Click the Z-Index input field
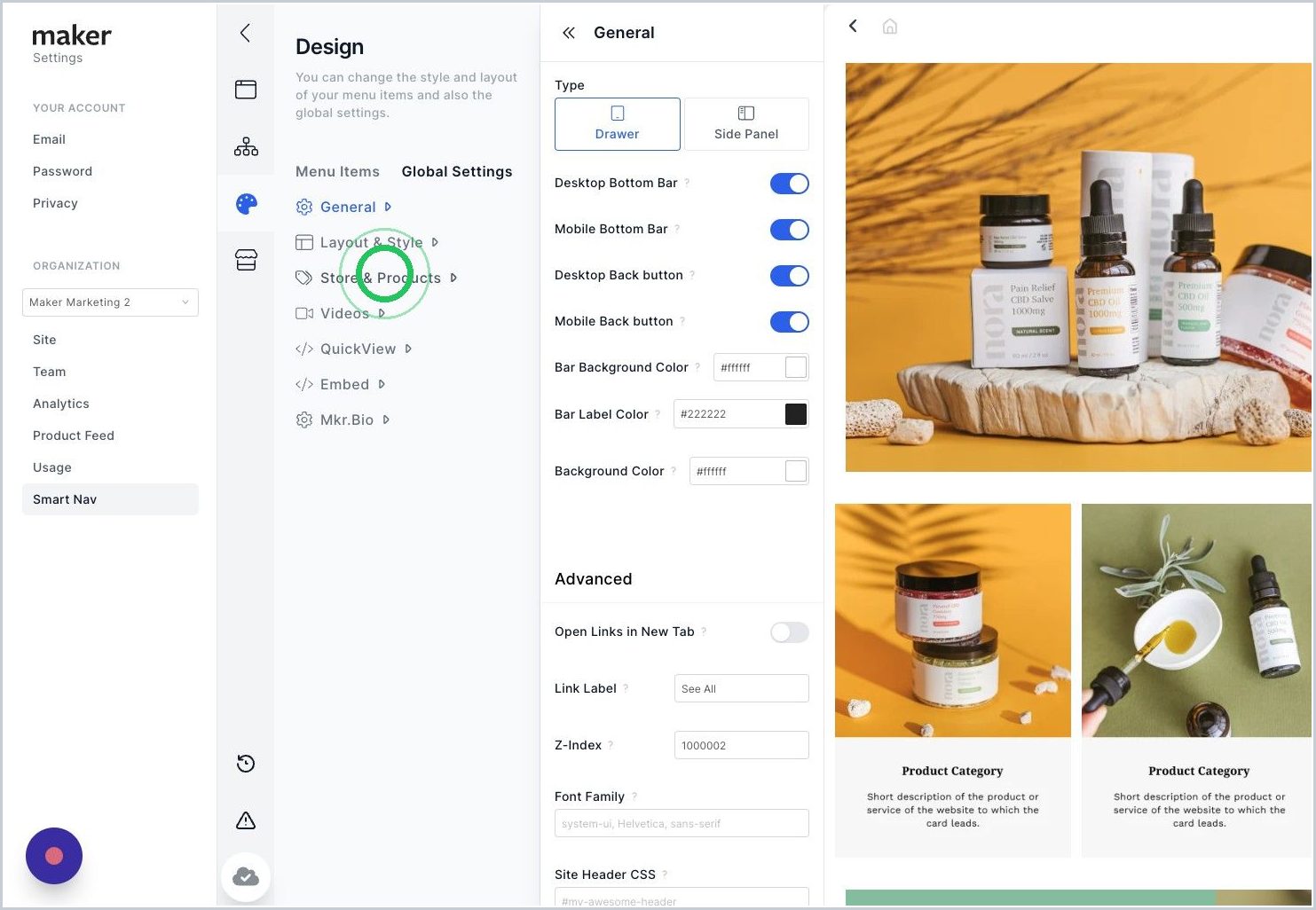The width and height of the screenshot is (1316, 910). pos(742,745)
